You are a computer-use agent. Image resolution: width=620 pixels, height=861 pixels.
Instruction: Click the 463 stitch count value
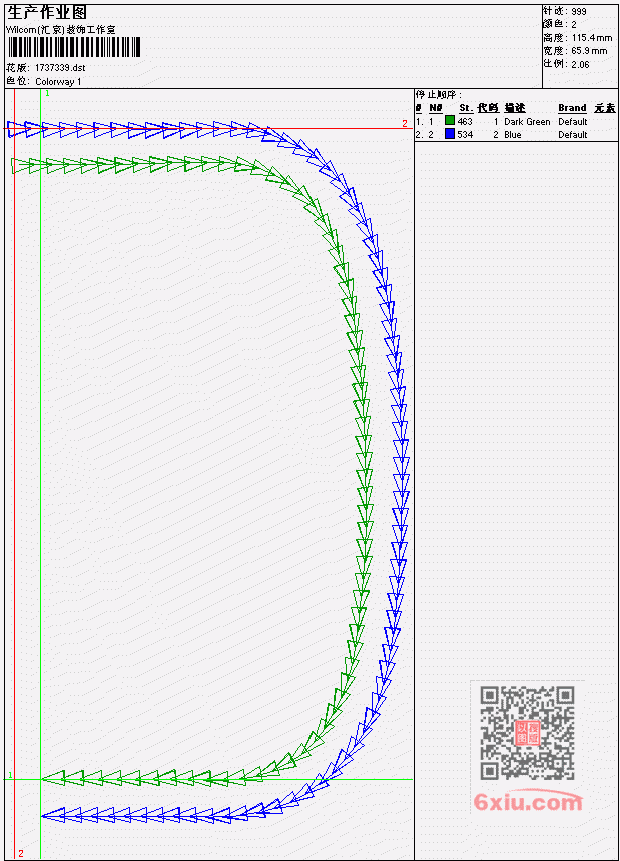coord(465,121)
